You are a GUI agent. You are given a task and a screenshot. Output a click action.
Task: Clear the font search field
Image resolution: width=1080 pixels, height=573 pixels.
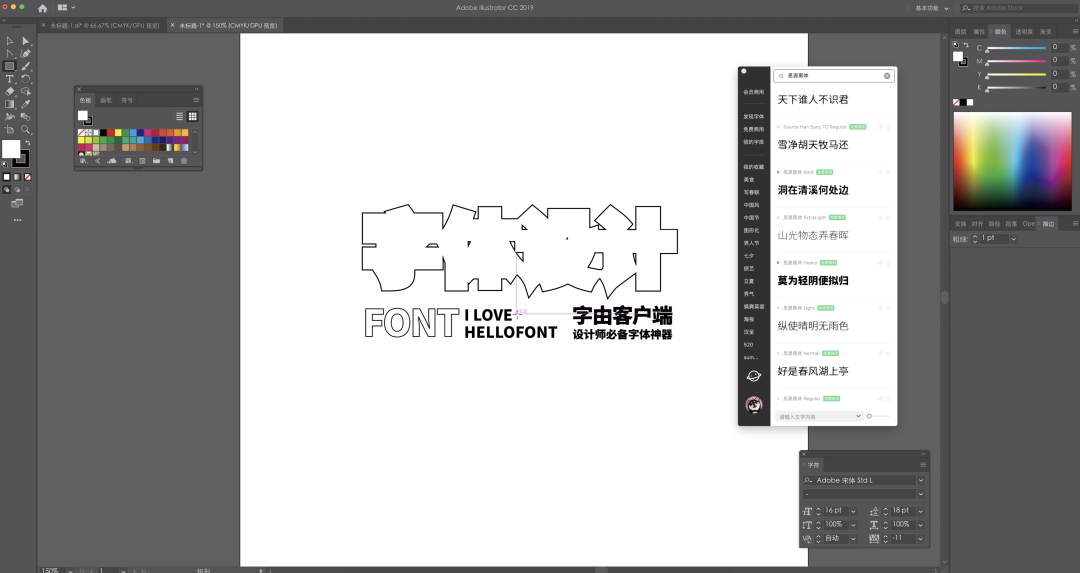886,76
